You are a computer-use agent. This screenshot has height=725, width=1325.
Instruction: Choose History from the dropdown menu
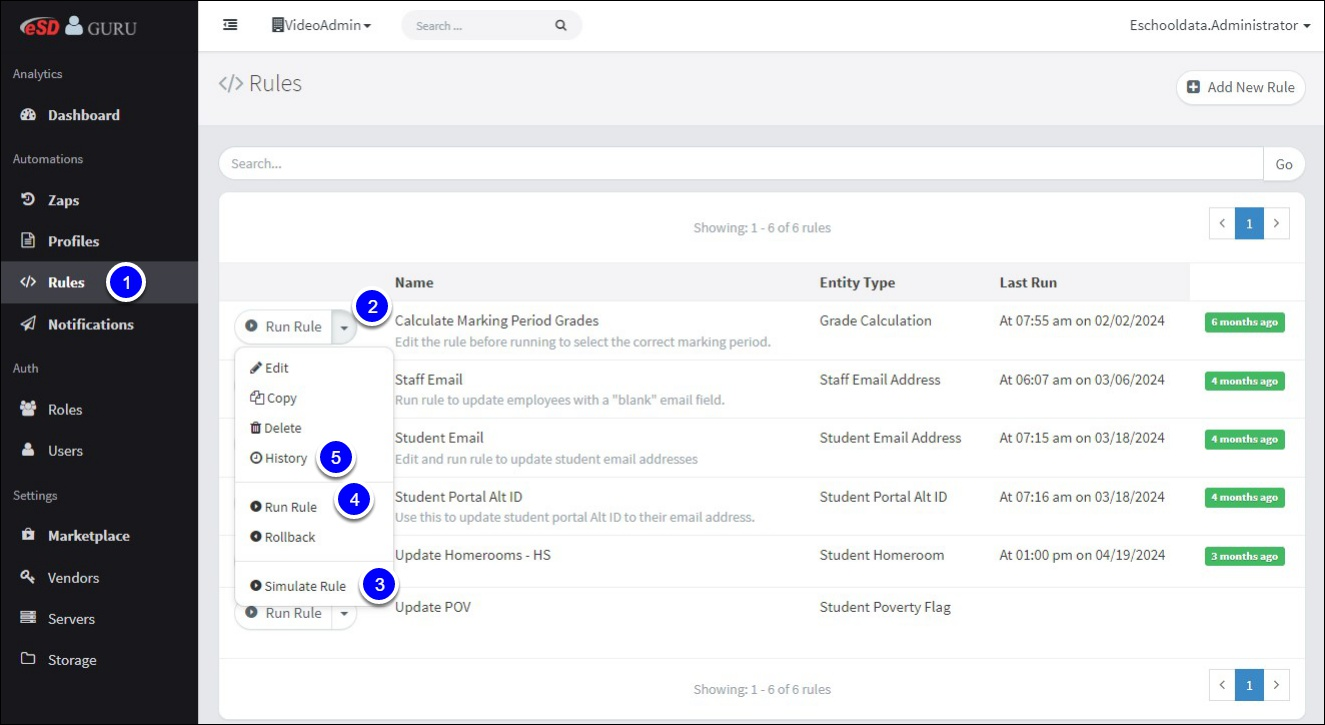tap(279, 458)
